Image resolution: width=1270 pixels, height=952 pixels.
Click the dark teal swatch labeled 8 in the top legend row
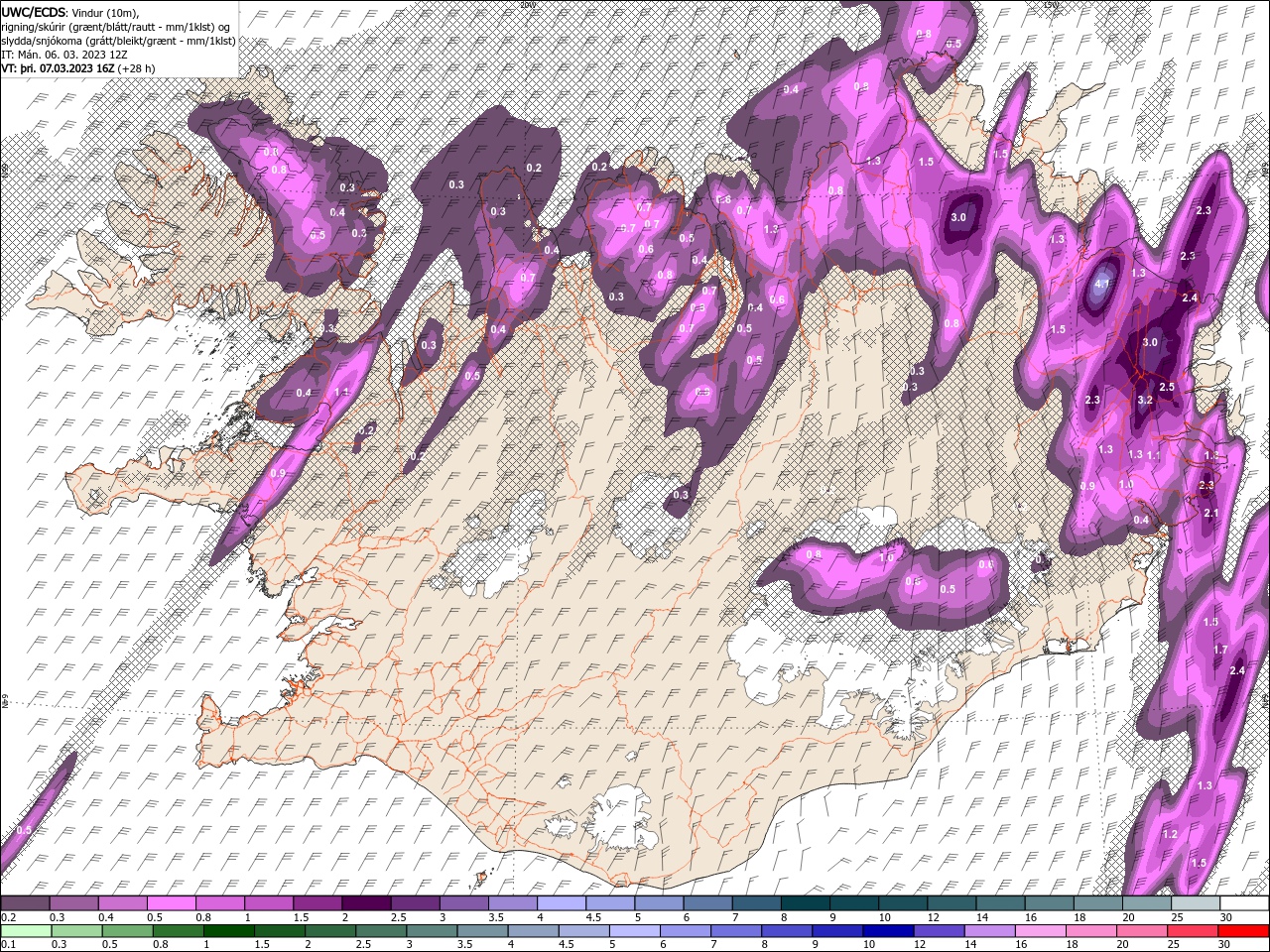[806, 903]
